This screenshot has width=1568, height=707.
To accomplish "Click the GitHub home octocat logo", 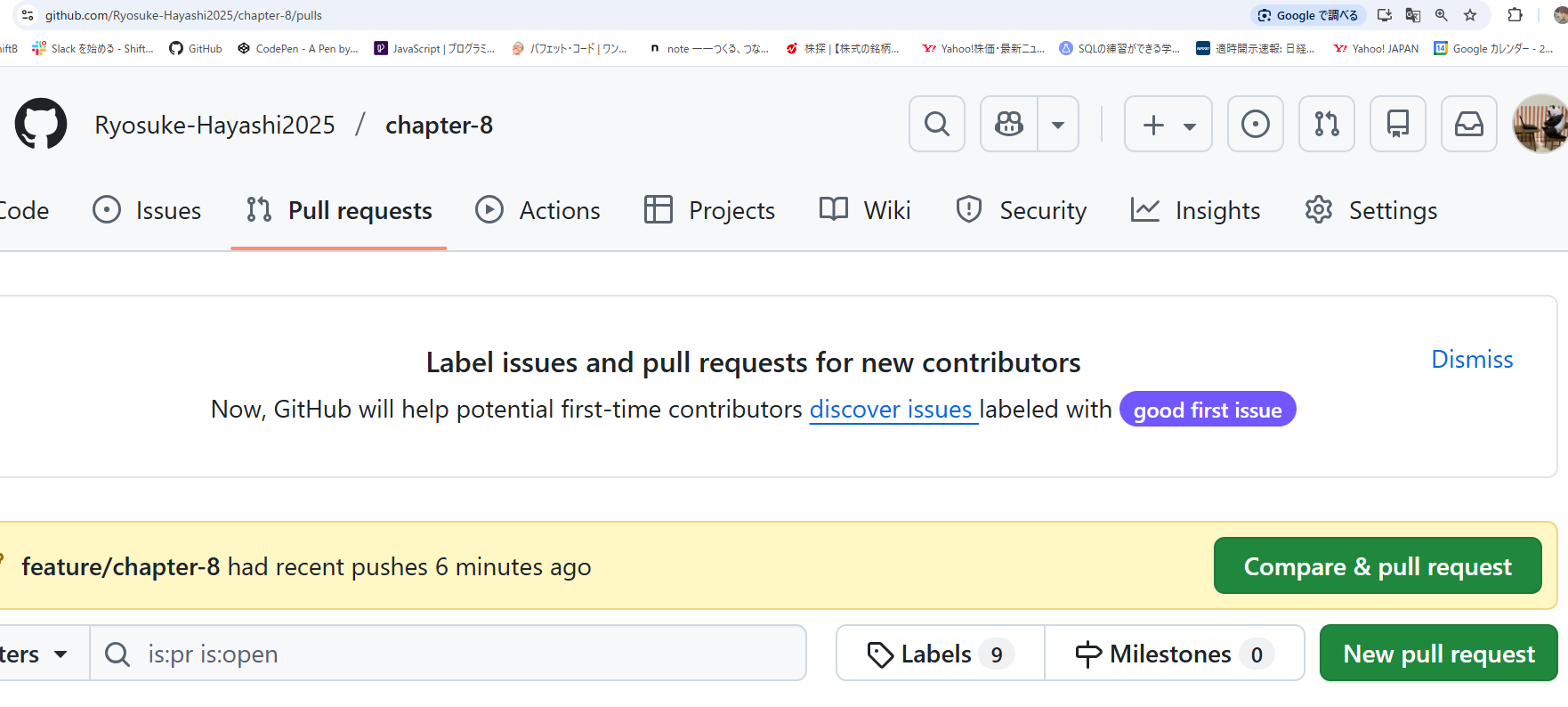I will [x=40, y=124].
